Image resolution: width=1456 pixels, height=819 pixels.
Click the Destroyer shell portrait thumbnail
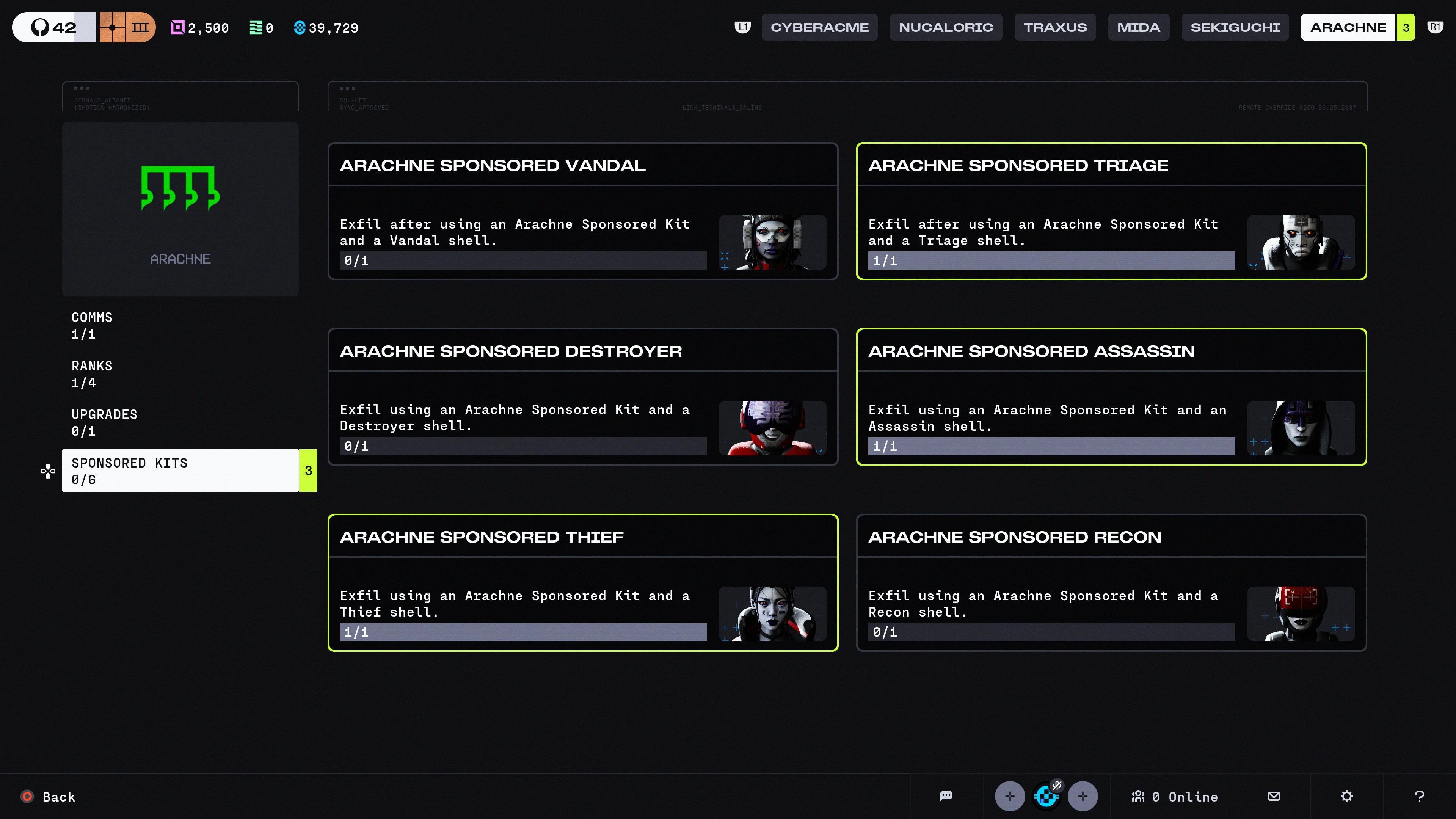point(772,428)
